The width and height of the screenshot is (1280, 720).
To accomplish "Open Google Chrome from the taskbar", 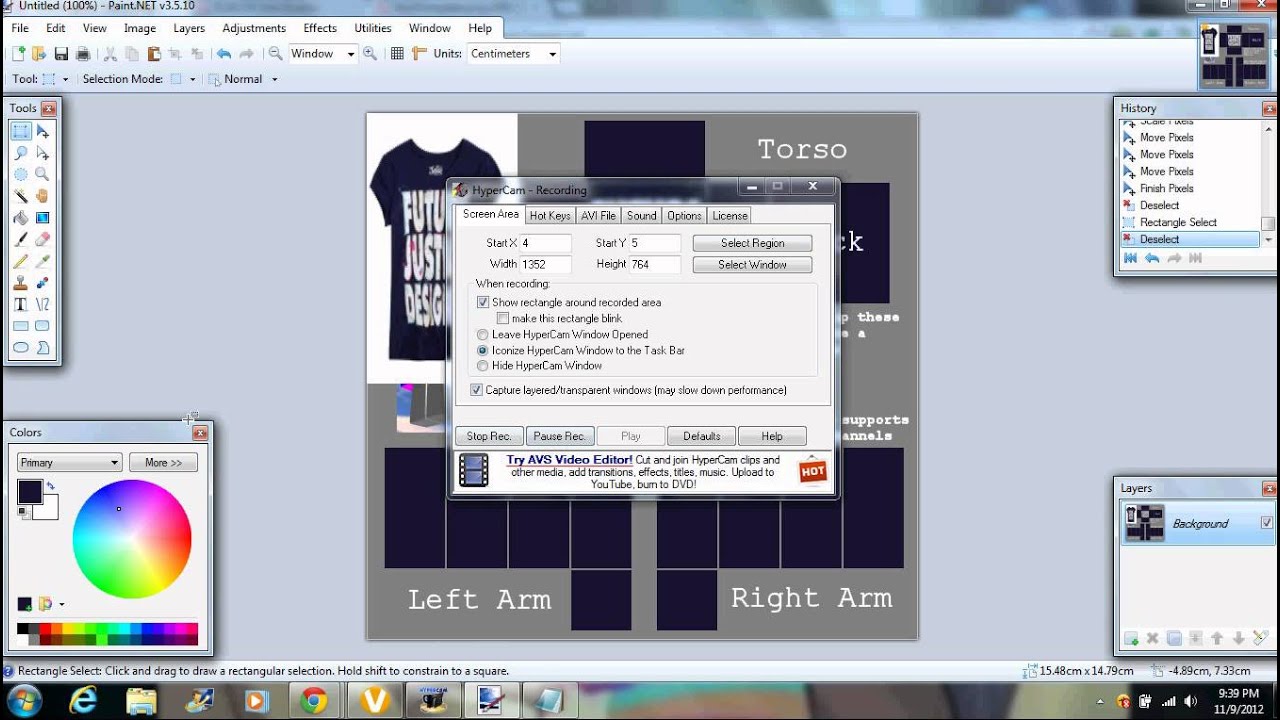I will pyautogui.click(x=314, y=699).
